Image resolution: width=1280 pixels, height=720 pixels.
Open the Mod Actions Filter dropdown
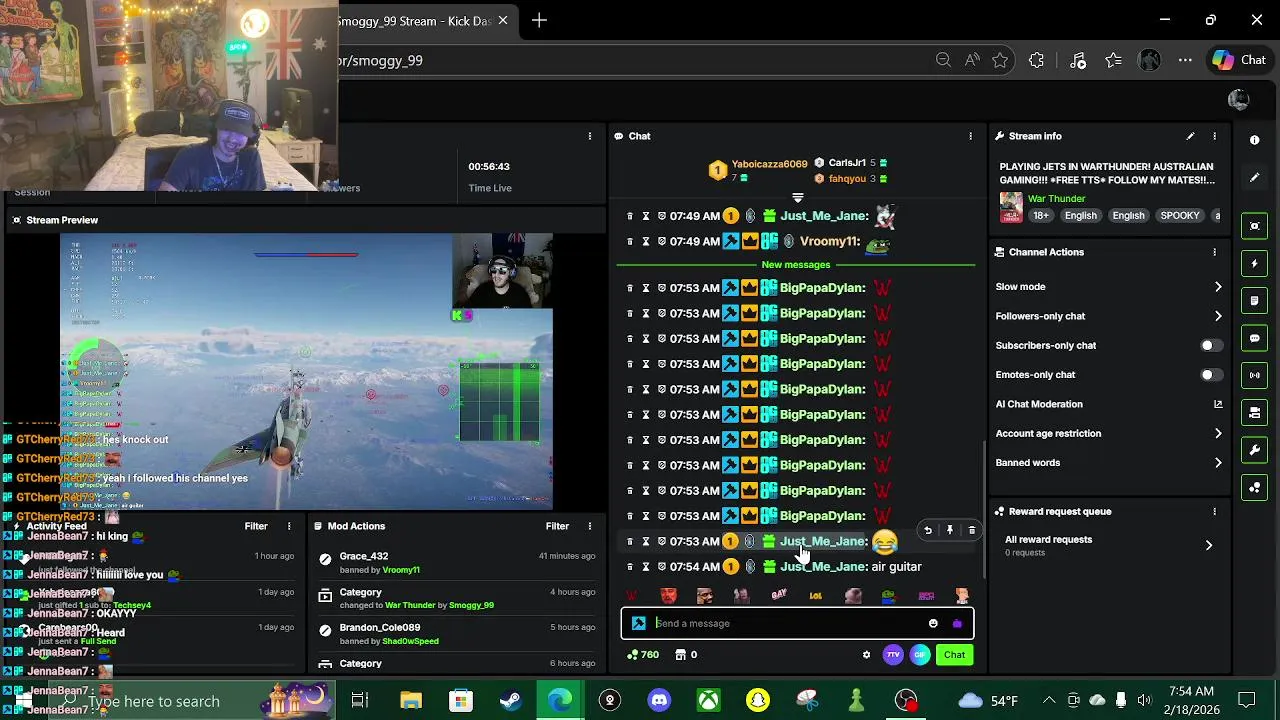tap(557, 526)
